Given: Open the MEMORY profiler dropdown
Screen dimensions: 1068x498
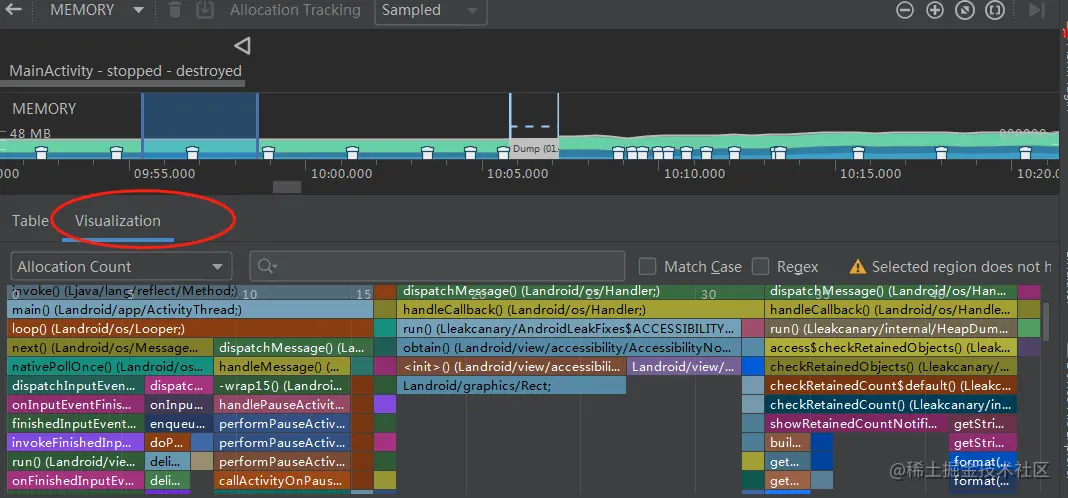Looking at the screenshot, I should click(x=97, y=10).
